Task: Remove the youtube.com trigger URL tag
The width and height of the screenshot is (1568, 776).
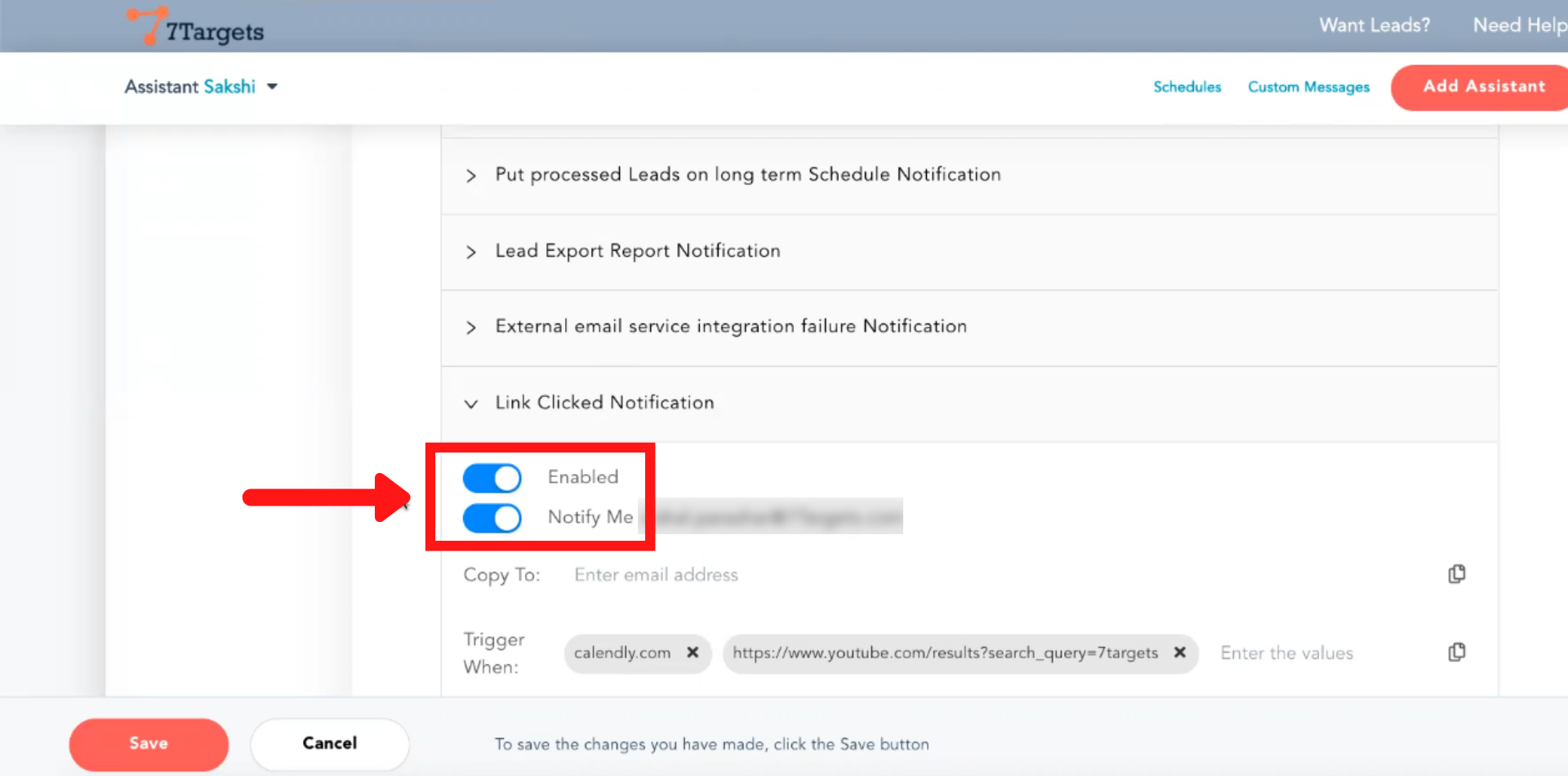Action: click(1179, 653)
